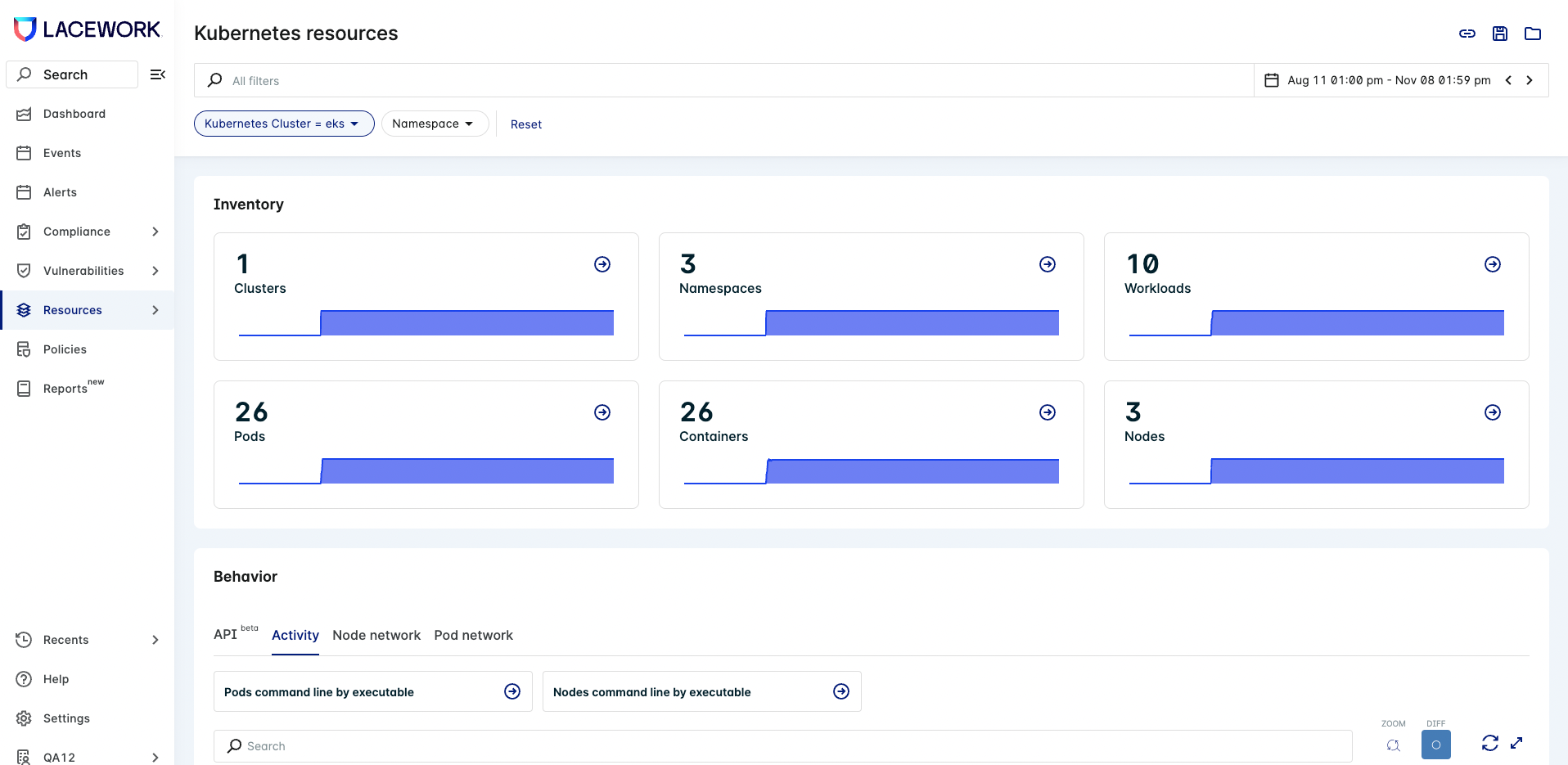Switch to the Node network tab
The image size is (1568, 765).
(376, 635)
